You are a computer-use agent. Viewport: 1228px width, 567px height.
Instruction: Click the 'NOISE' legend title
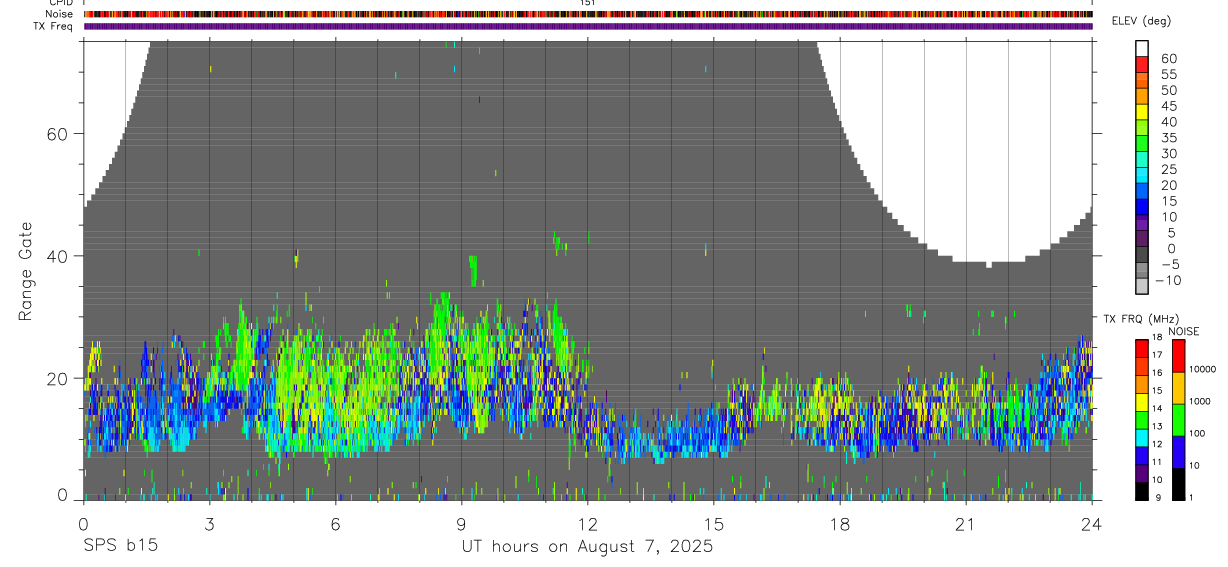coord(1183,331)
